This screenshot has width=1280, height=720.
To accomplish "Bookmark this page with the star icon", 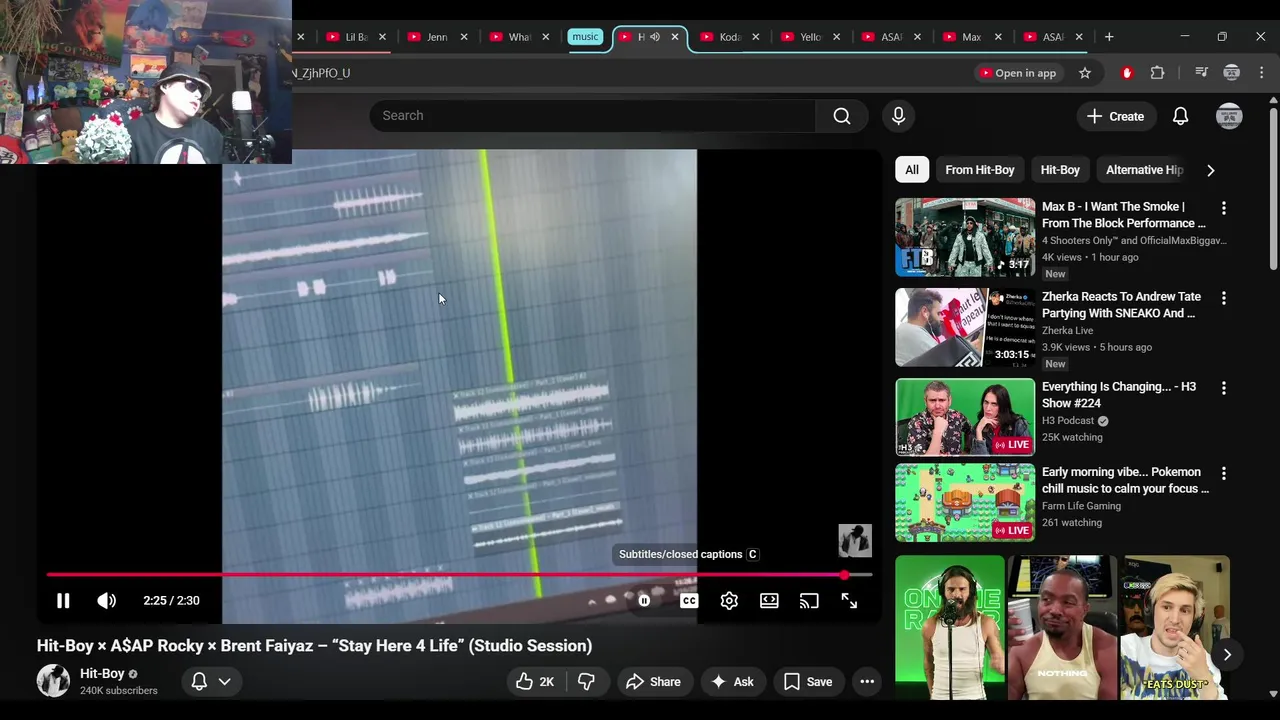I will 1084,73.
